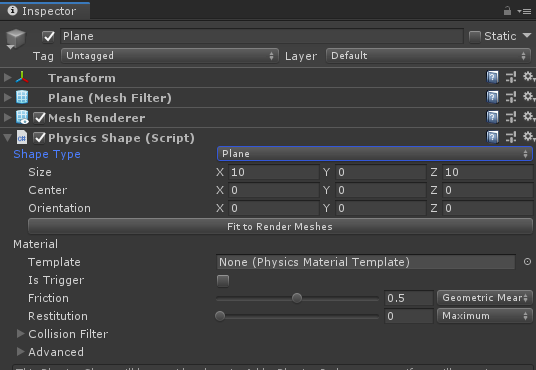Click the Restitution label

pyautogui.click(x=58, y=316)
